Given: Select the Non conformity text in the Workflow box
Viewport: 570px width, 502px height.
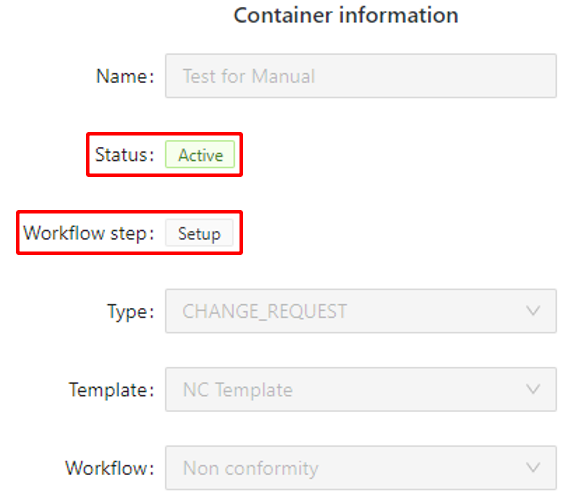Looking at the screenshot, I should (251, 468).
